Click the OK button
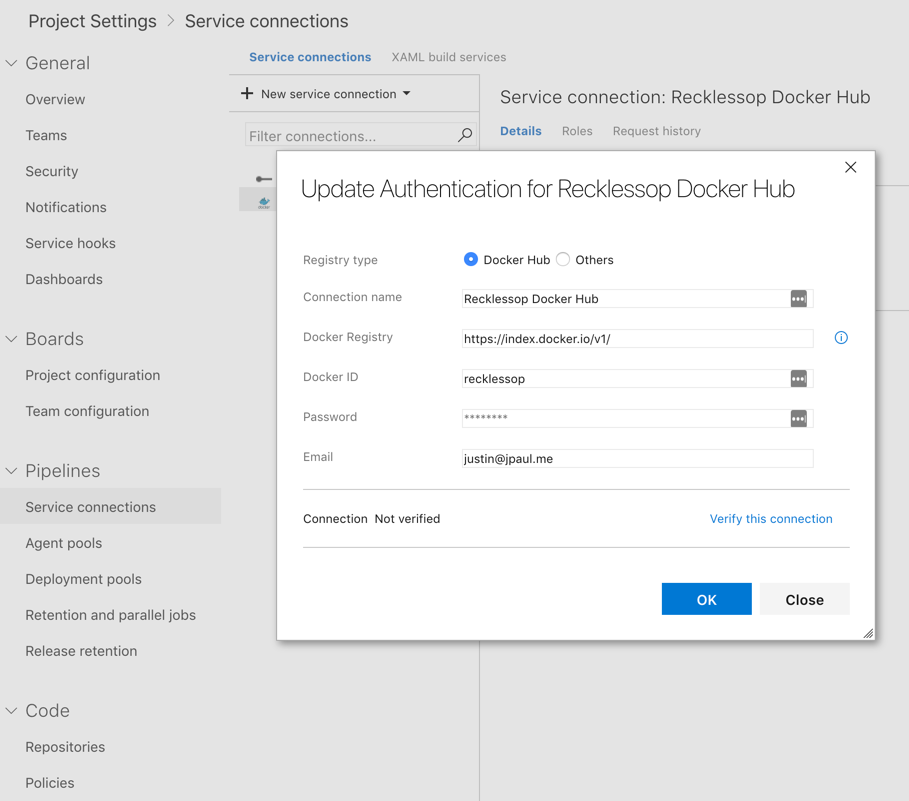 click(x=707, y=599)
